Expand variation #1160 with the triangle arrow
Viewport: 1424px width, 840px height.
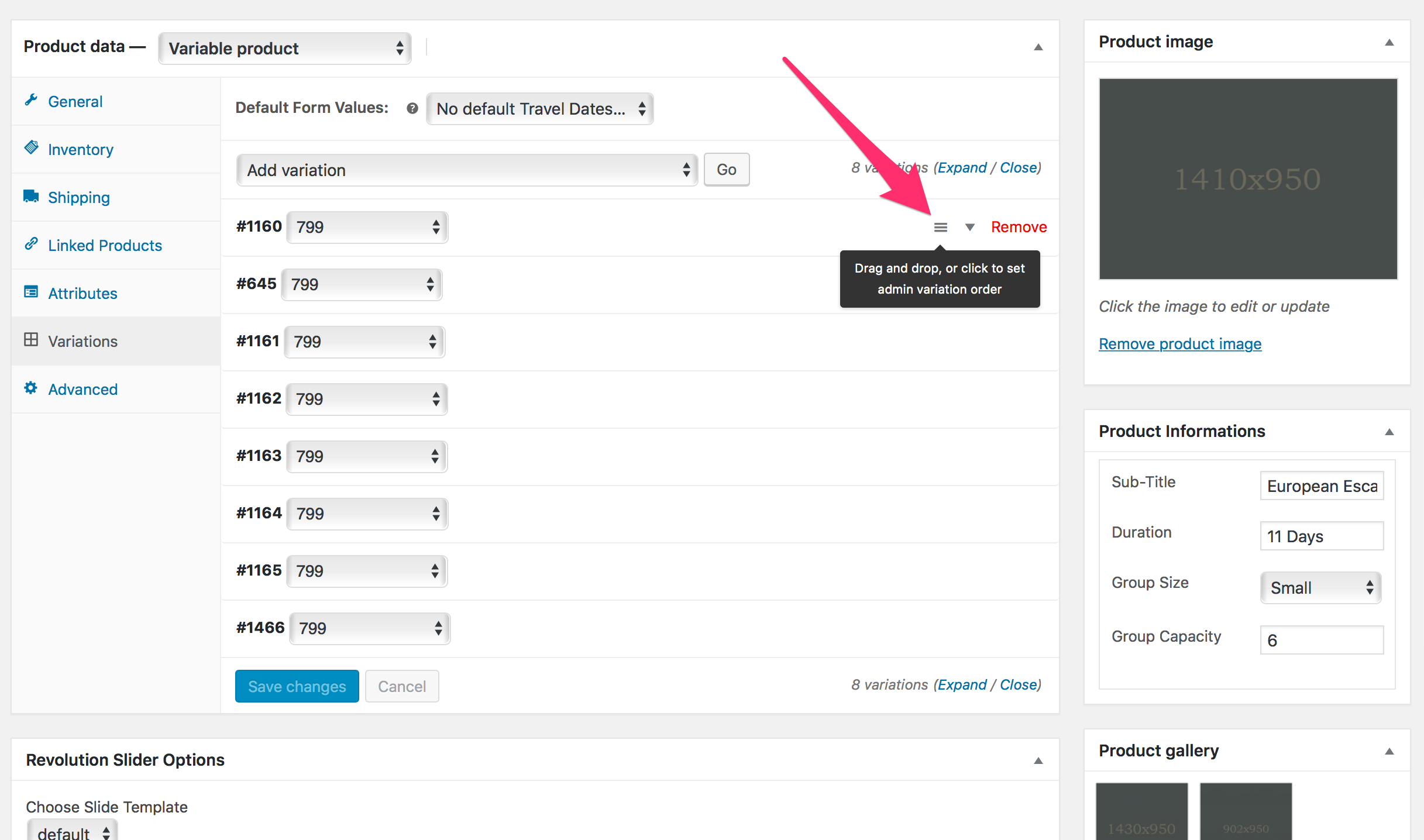969,227
